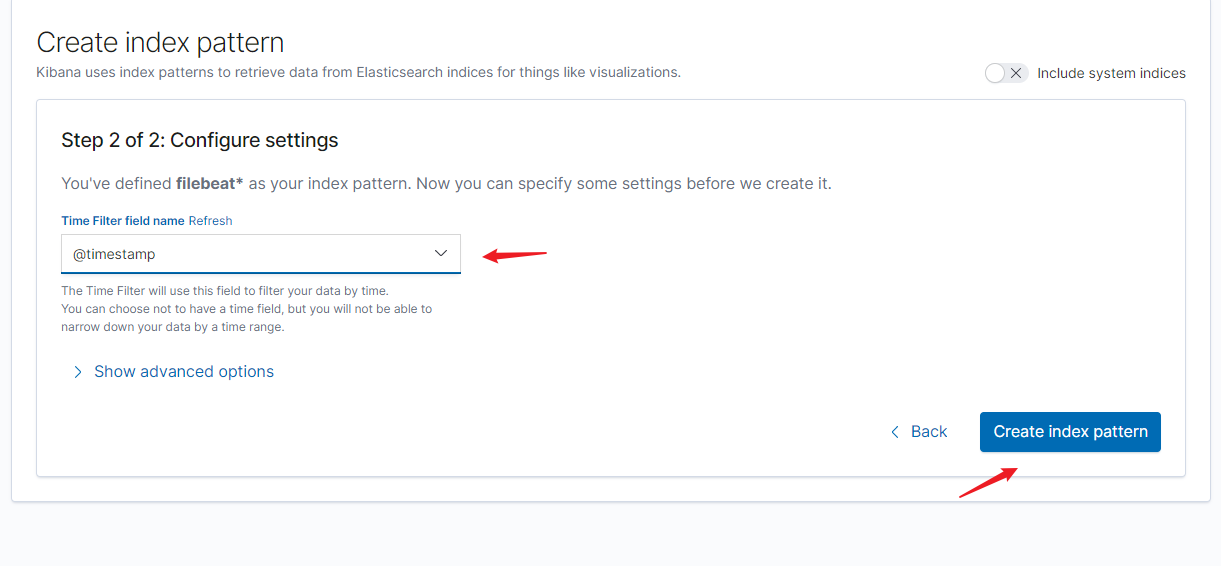The image size is (1221, 566).
Task: Click the red arrow pointing at the time field dropdown
Action: [x=515, y=255]
